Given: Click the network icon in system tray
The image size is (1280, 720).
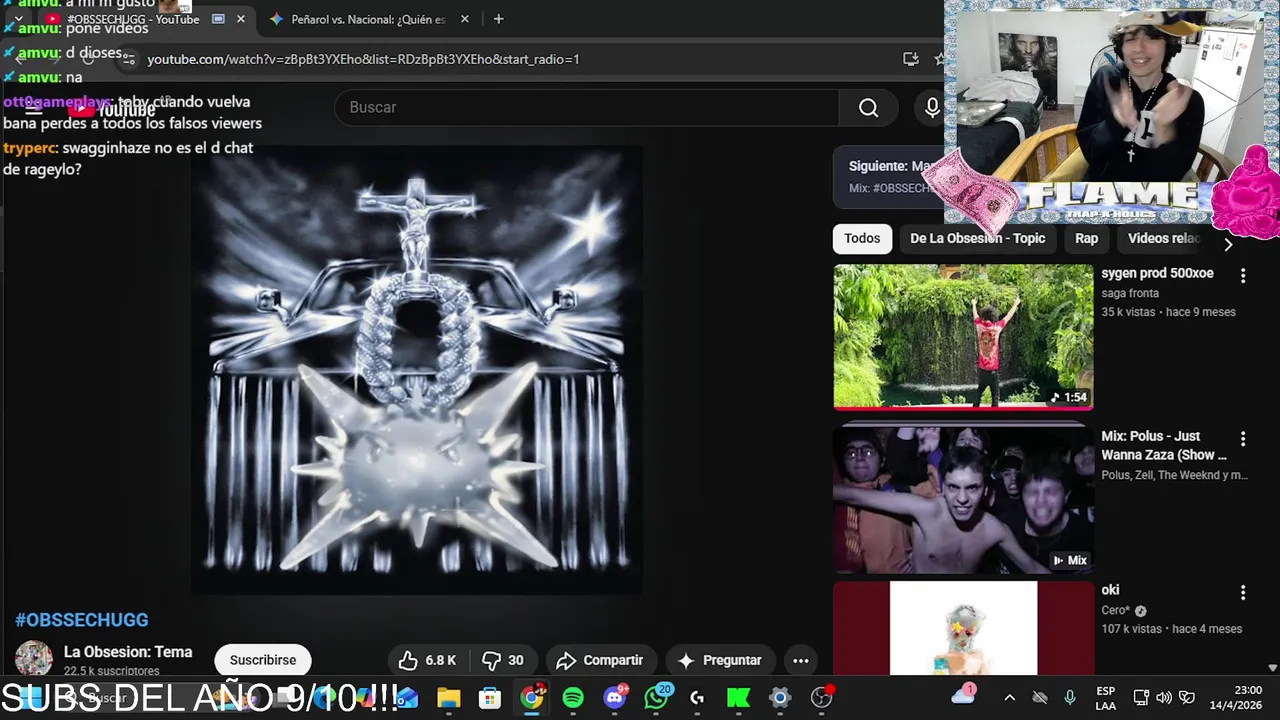Looking at the screenshot, I should click(x=1141, y=698).
